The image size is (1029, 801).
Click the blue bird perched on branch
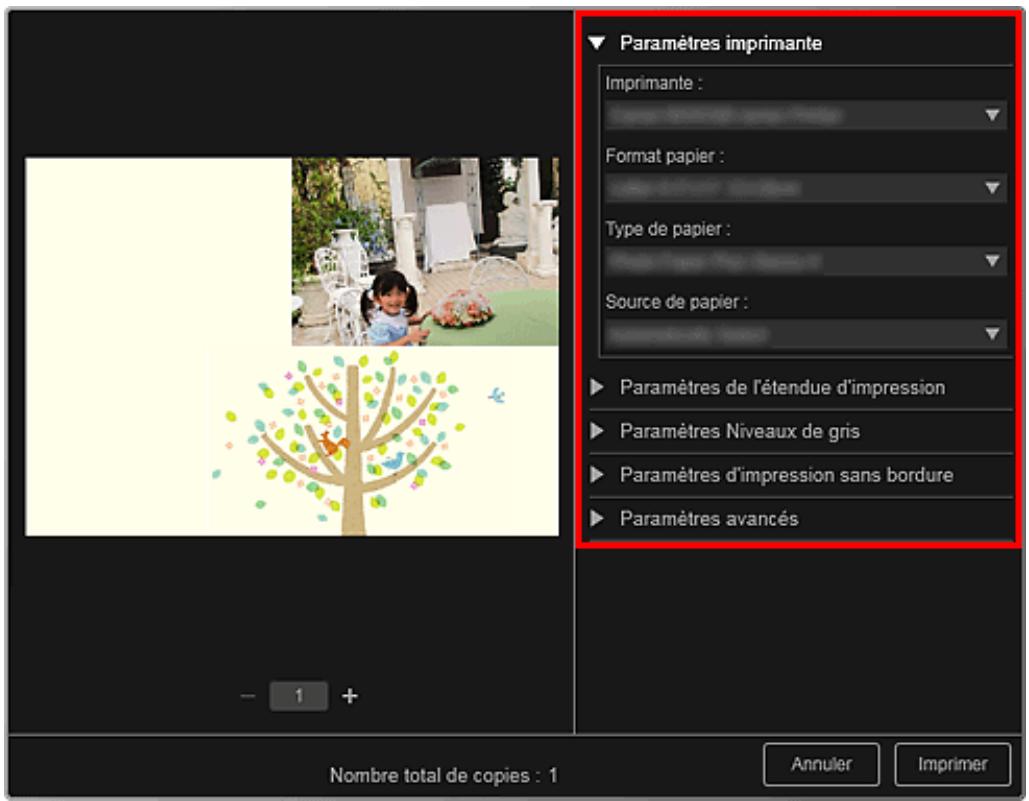pos(392,461)
